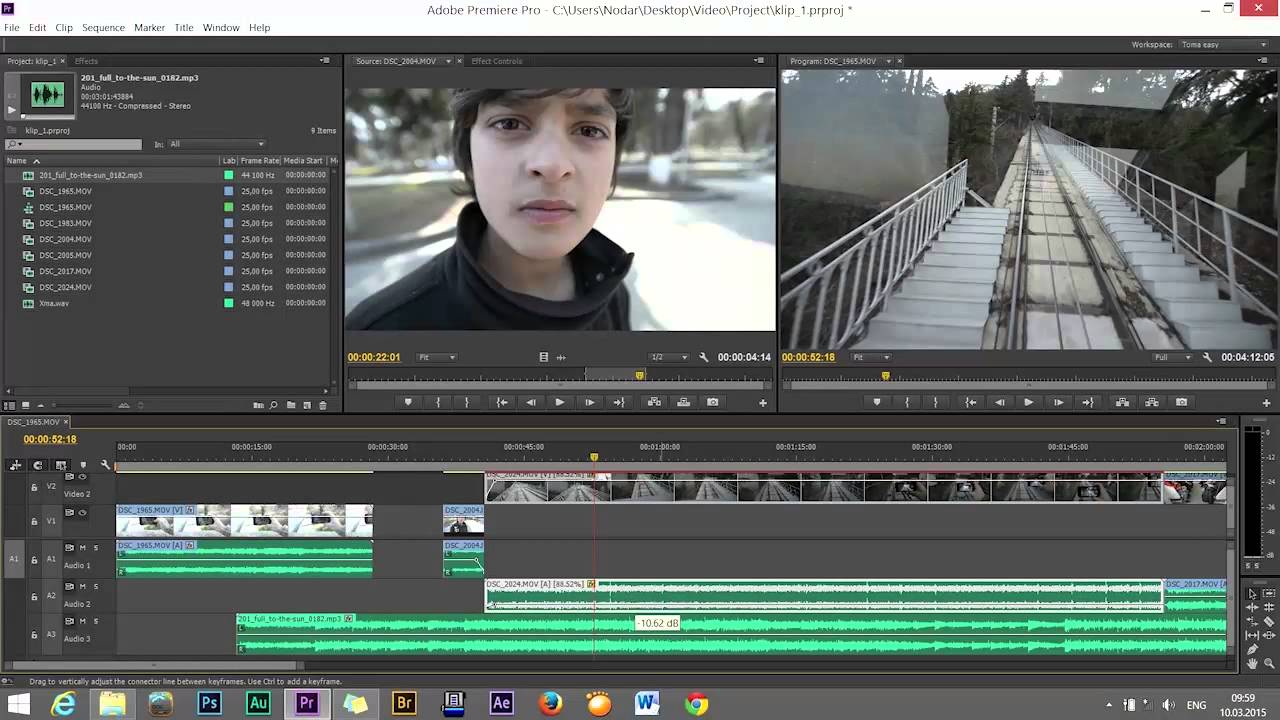The width and height of the screenshot is (1280, 720).
Task: Switch Project panel to list view
Action: (10, 405)
